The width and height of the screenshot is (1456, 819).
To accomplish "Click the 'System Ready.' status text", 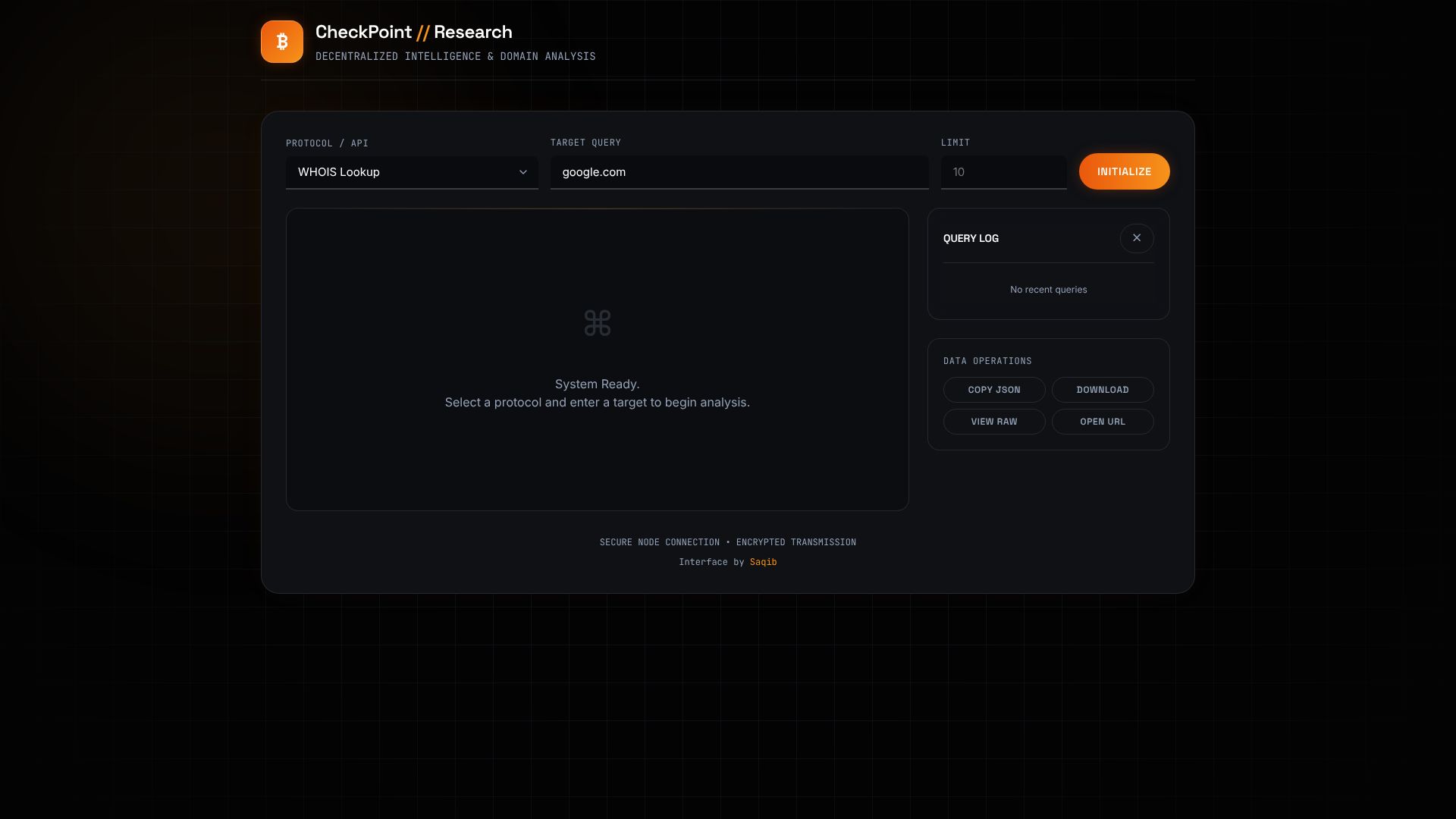I will pos(597,384).
